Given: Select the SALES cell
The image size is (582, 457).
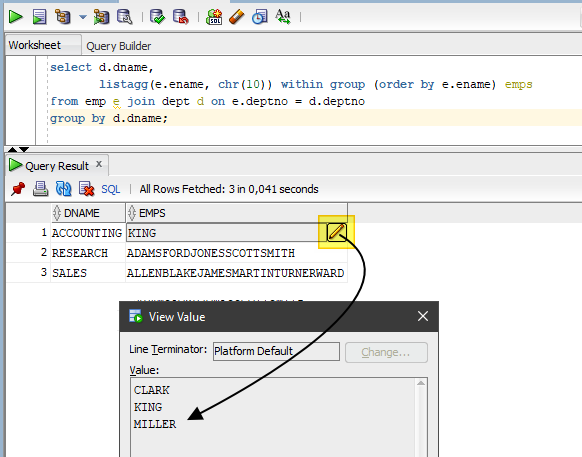Looking at the screenshot, I should pos(88,273).
